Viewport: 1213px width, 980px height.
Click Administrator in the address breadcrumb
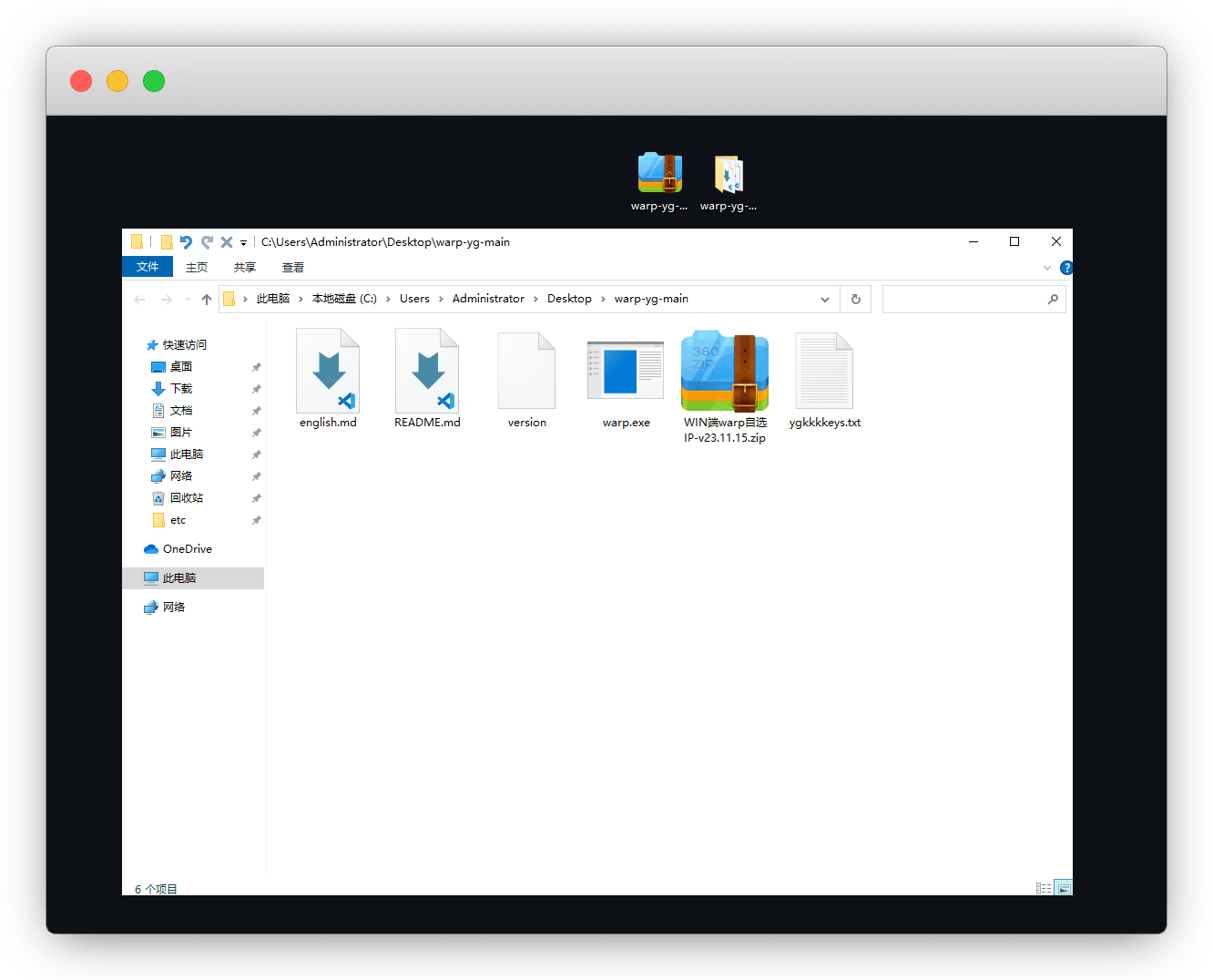coord(488,299)
